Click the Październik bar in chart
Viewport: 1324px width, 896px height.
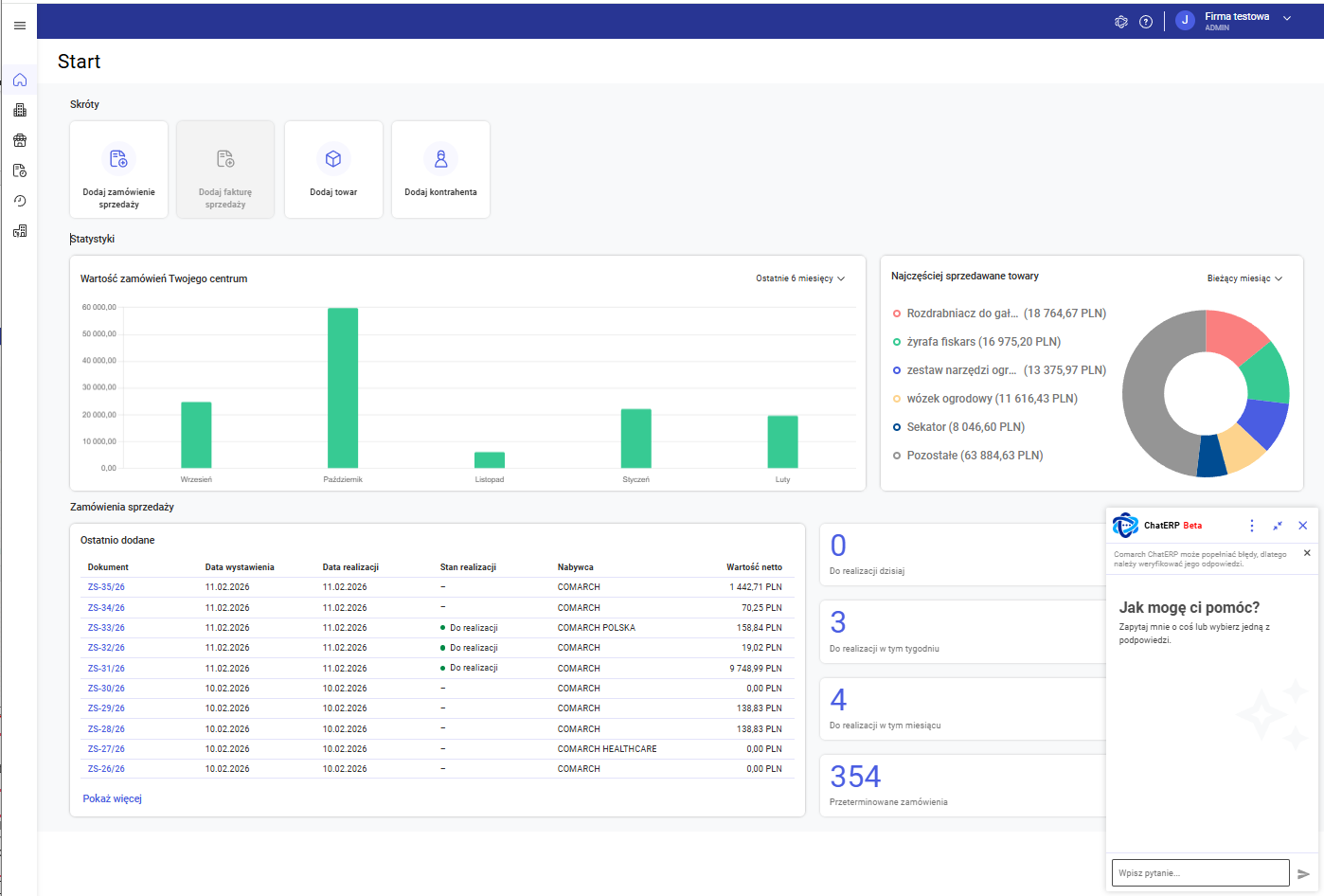(343, 387)
